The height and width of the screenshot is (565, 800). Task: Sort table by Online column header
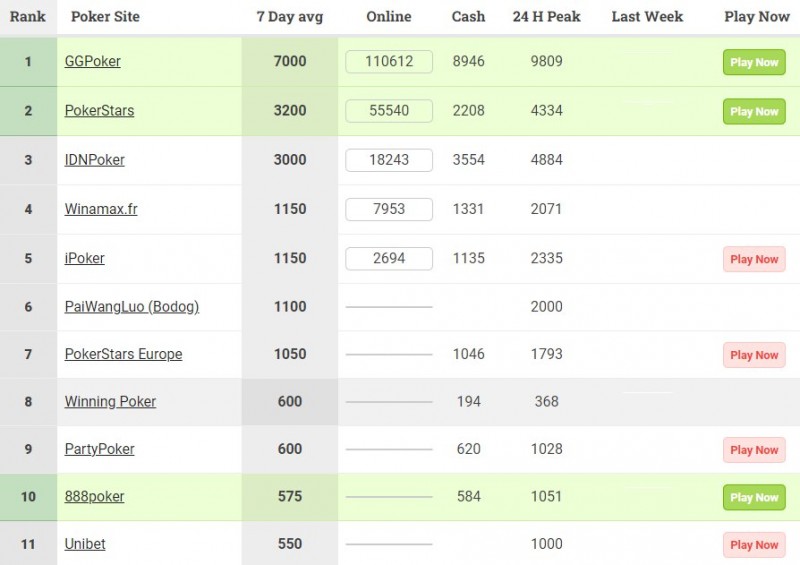[x=389, y=16]
